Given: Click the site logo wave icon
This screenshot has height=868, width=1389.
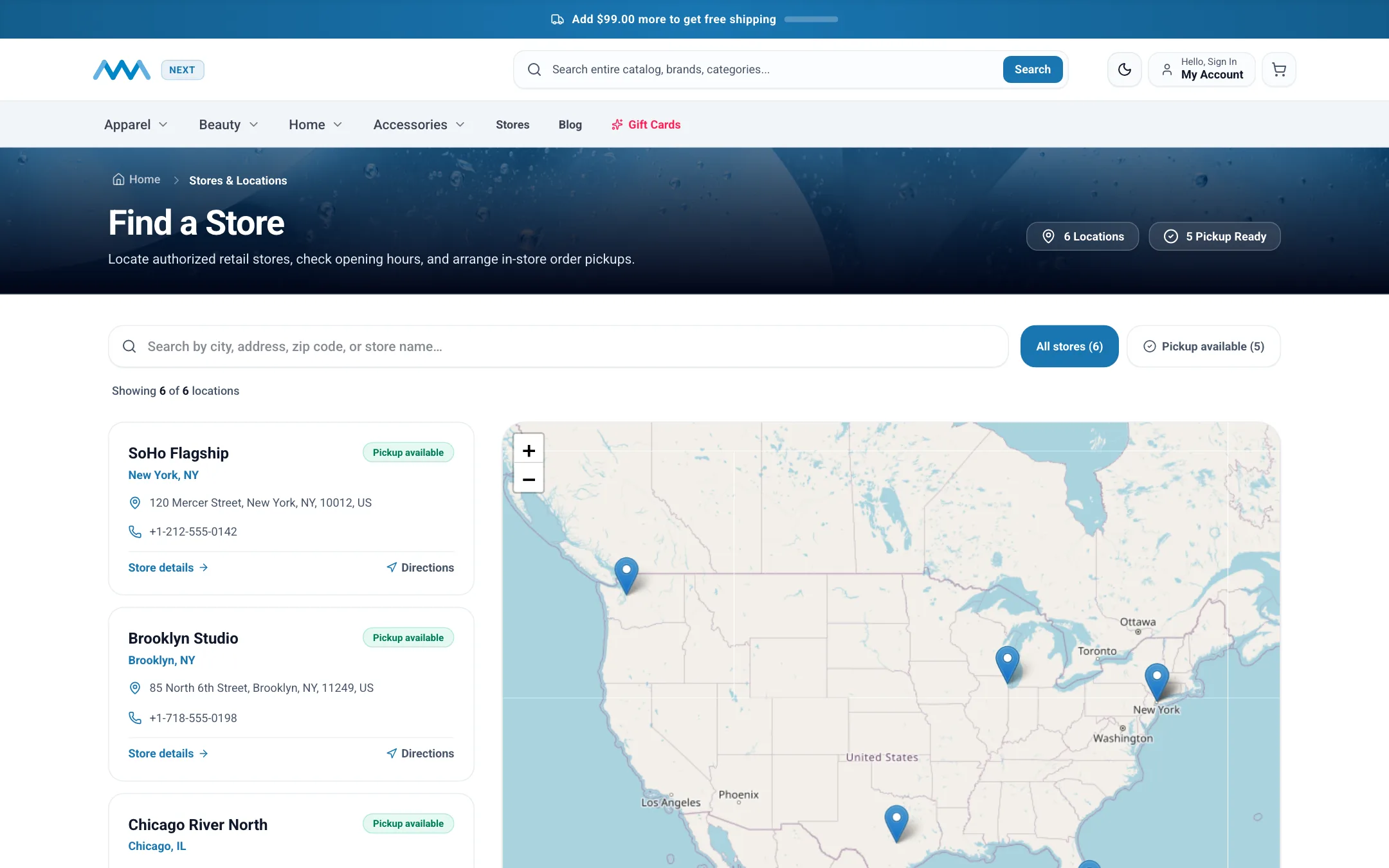Looking at the screenshot, I should (x=122, y=69).
